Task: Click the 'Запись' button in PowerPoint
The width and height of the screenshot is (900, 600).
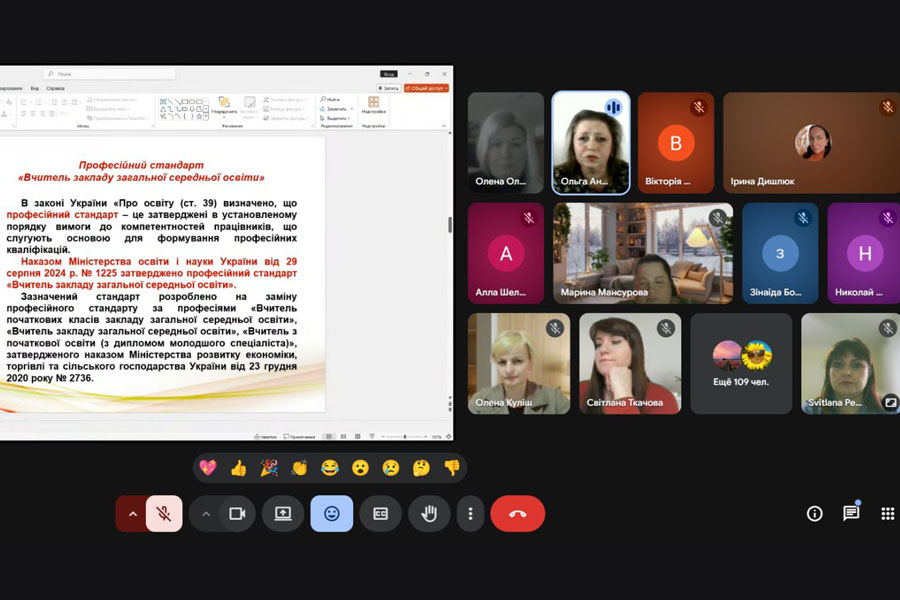Action: coord(389,88)
